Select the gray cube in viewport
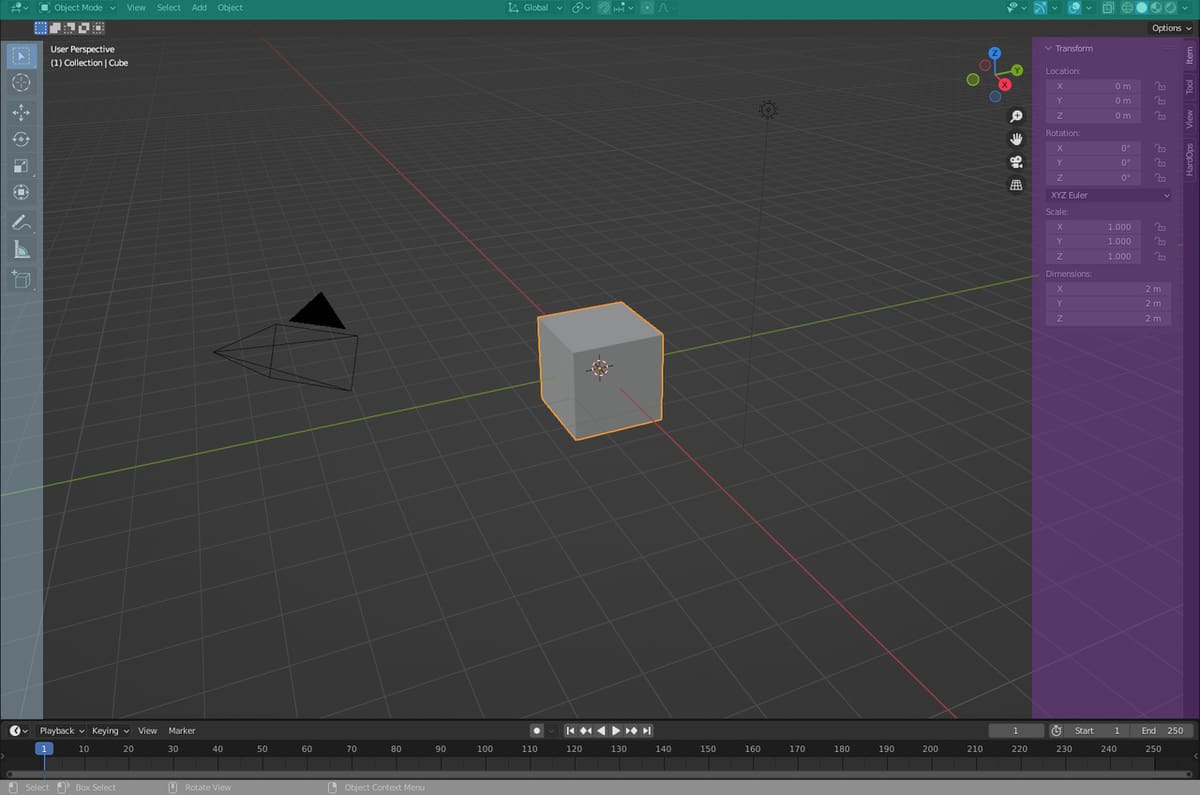Image resolution: width=1200 pixels, height=795 pixels. (600, 370)
